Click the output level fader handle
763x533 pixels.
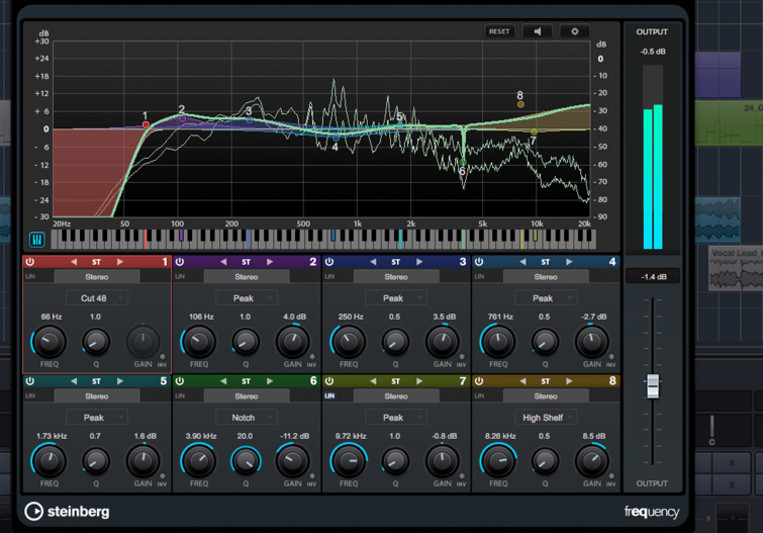[653, 386]
